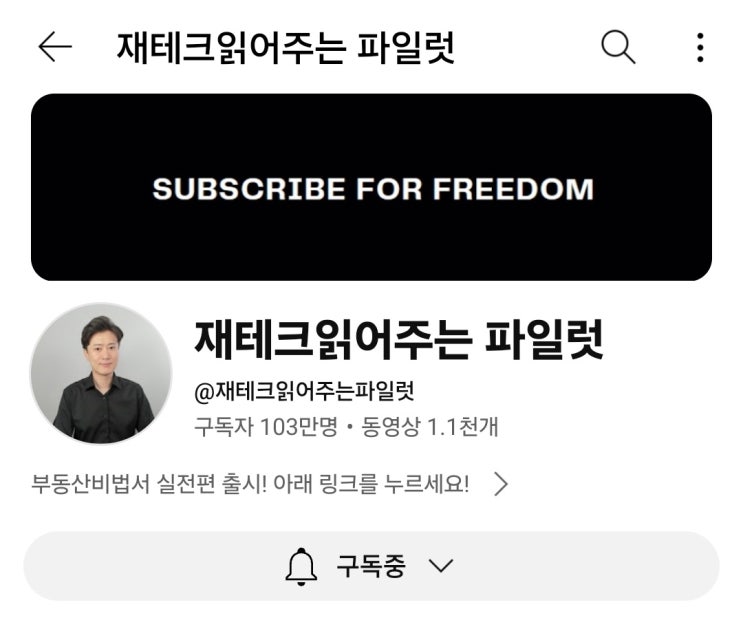Open channel search with magnifier icon

[618, 47]
